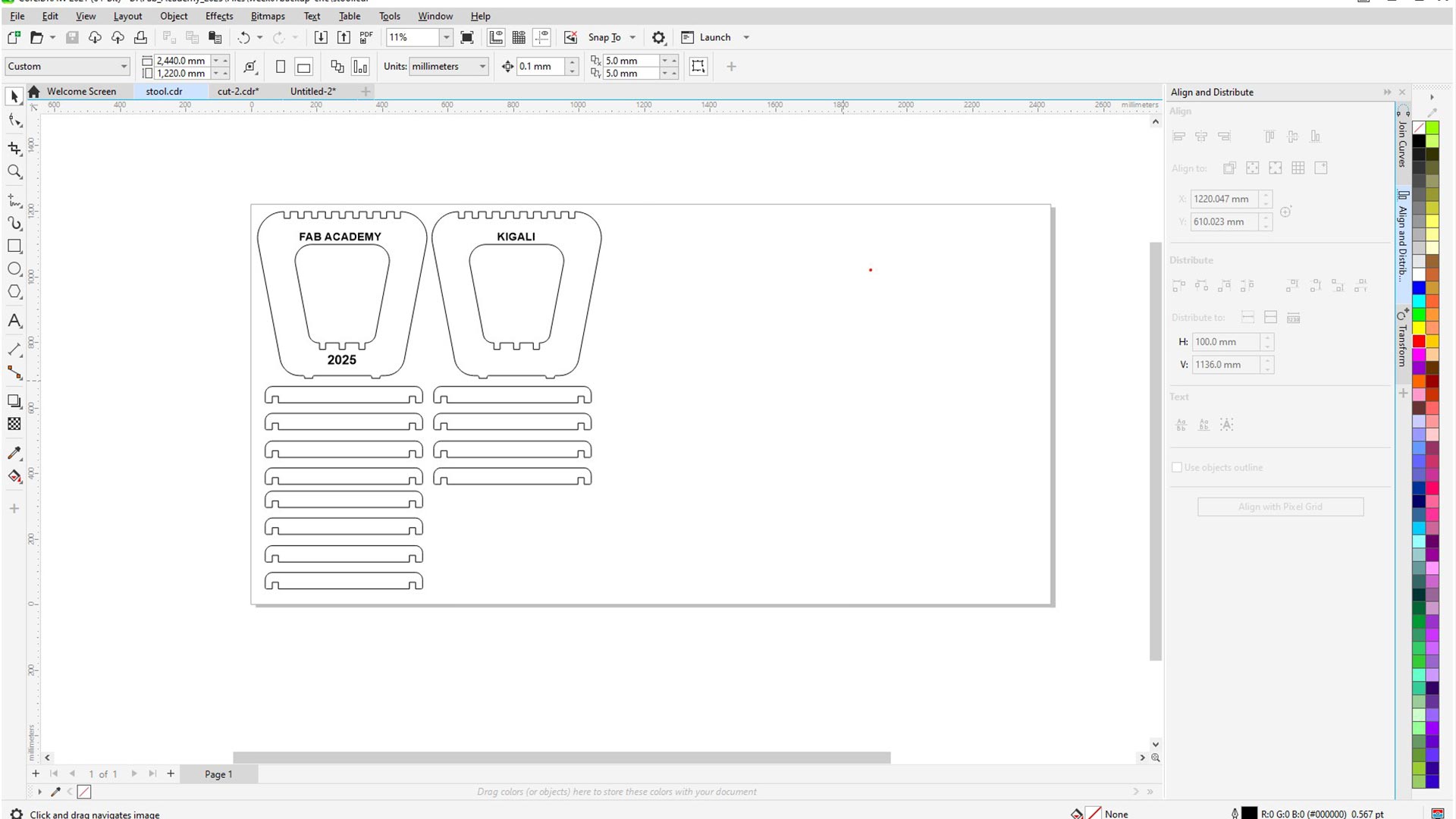Image resolution: width=1456 pixels, height=819 pixels.
Task: Expand the Snap To dropdown
Action: click(632, 37)
